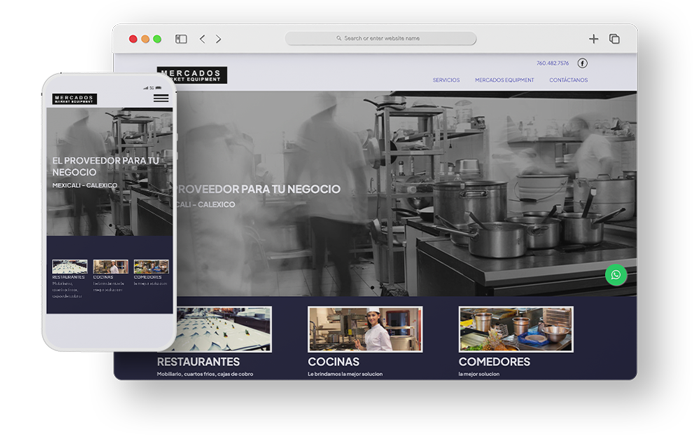Click the 760.482.7576 phone number
Image resolution: width=700 pixels, height=438 pixels.
point(552,63)
